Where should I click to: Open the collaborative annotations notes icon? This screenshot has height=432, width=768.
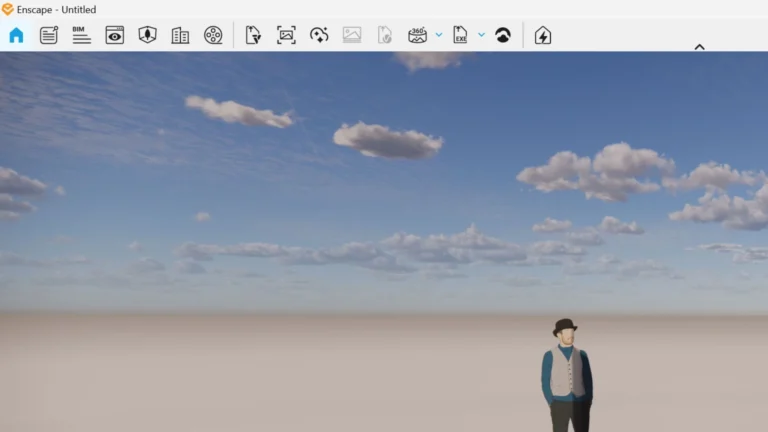pos(48,35)
